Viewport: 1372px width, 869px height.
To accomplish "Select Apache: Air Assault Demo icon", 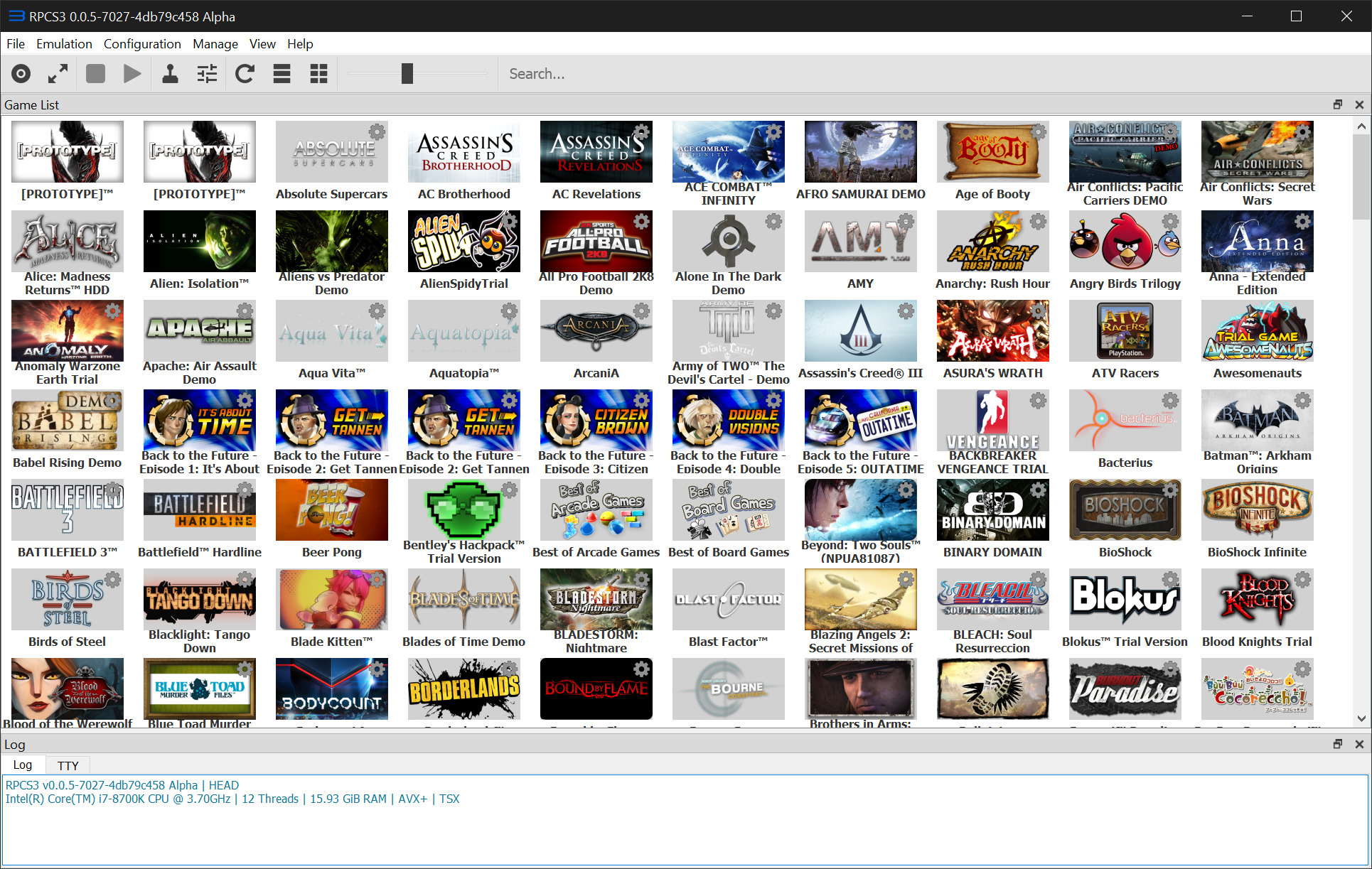I will coord(200,330).
